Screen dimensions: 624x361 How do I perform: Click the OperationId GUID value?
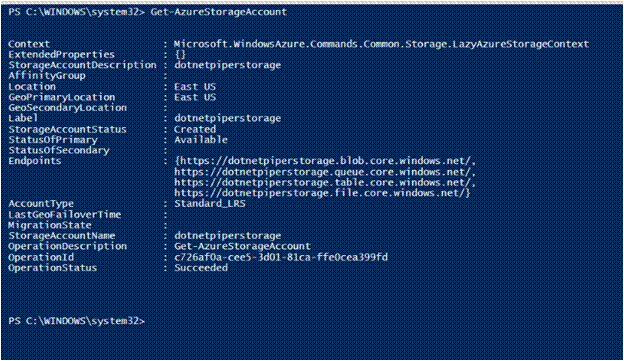coord(281,257)
